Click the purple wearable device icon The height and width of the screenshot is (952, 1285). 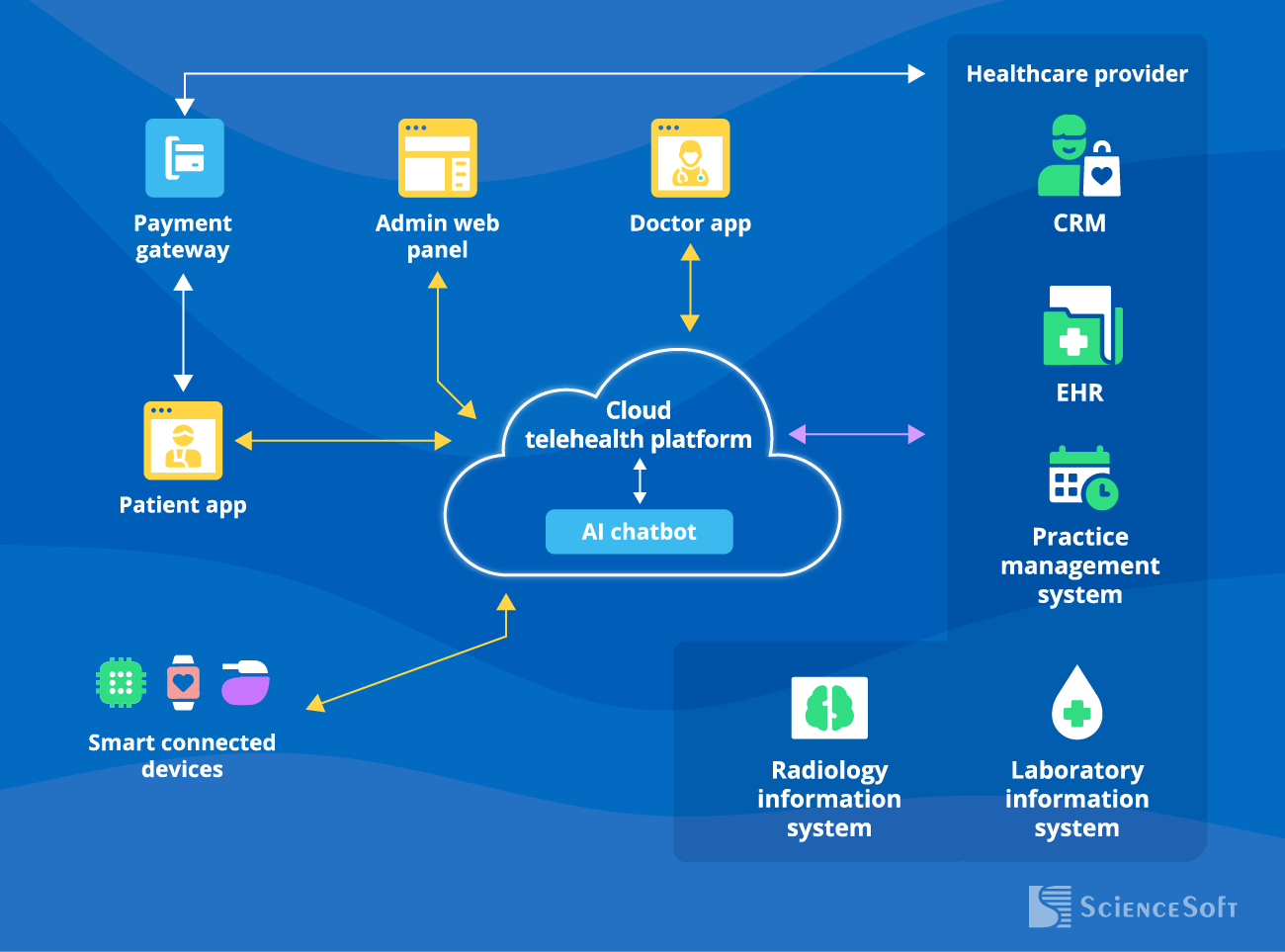pyautogui.click(x=244, y=682)
